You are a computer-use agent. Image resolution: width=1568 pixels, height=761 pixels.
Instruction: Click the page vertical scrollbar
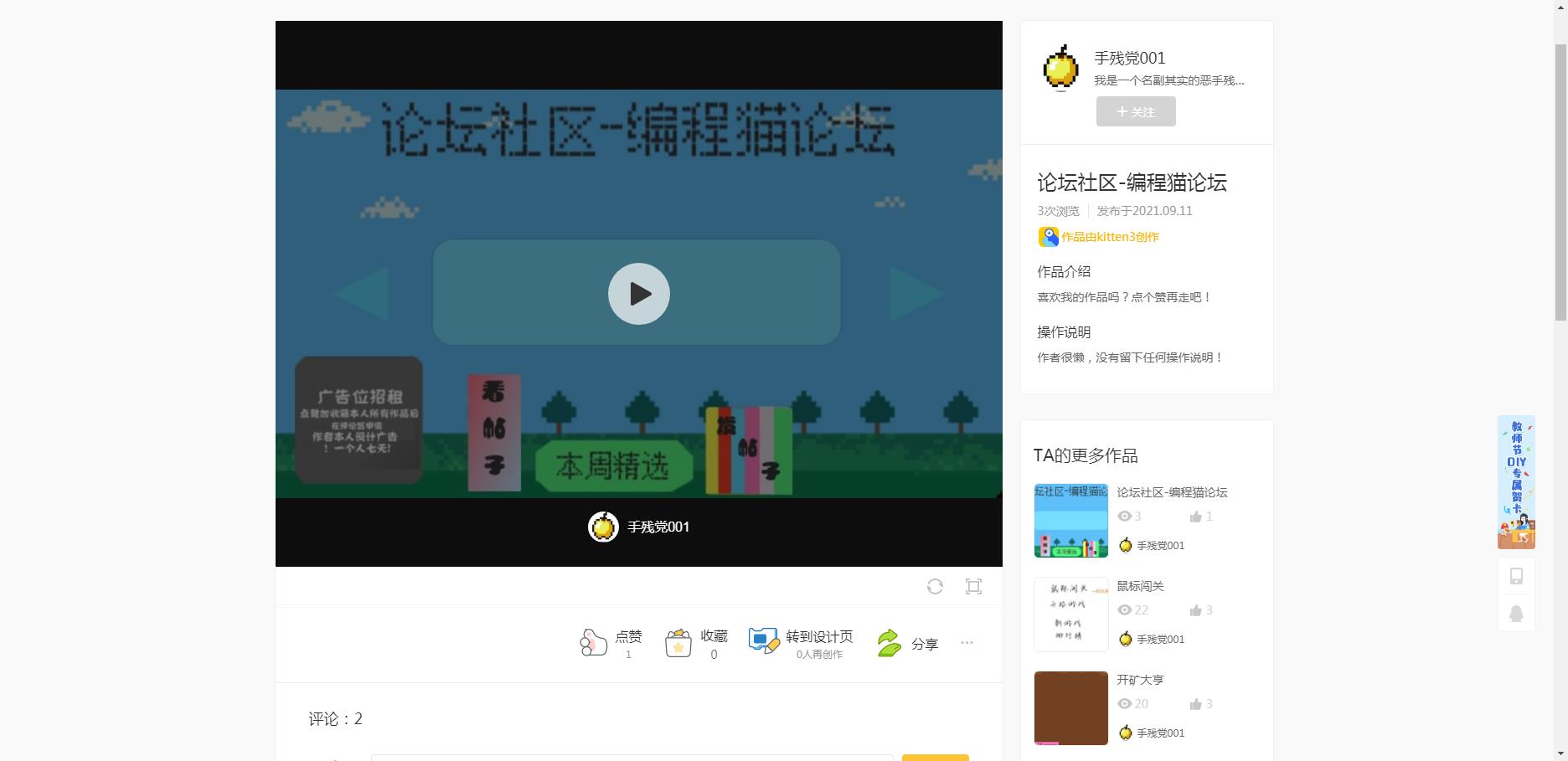1560,183
